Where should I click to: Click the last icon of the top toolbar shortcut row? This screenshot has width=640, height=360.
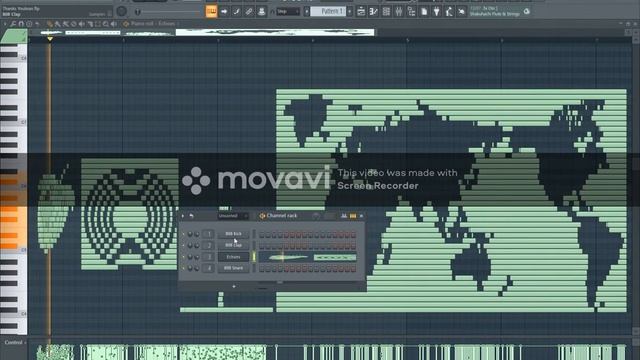461,12
